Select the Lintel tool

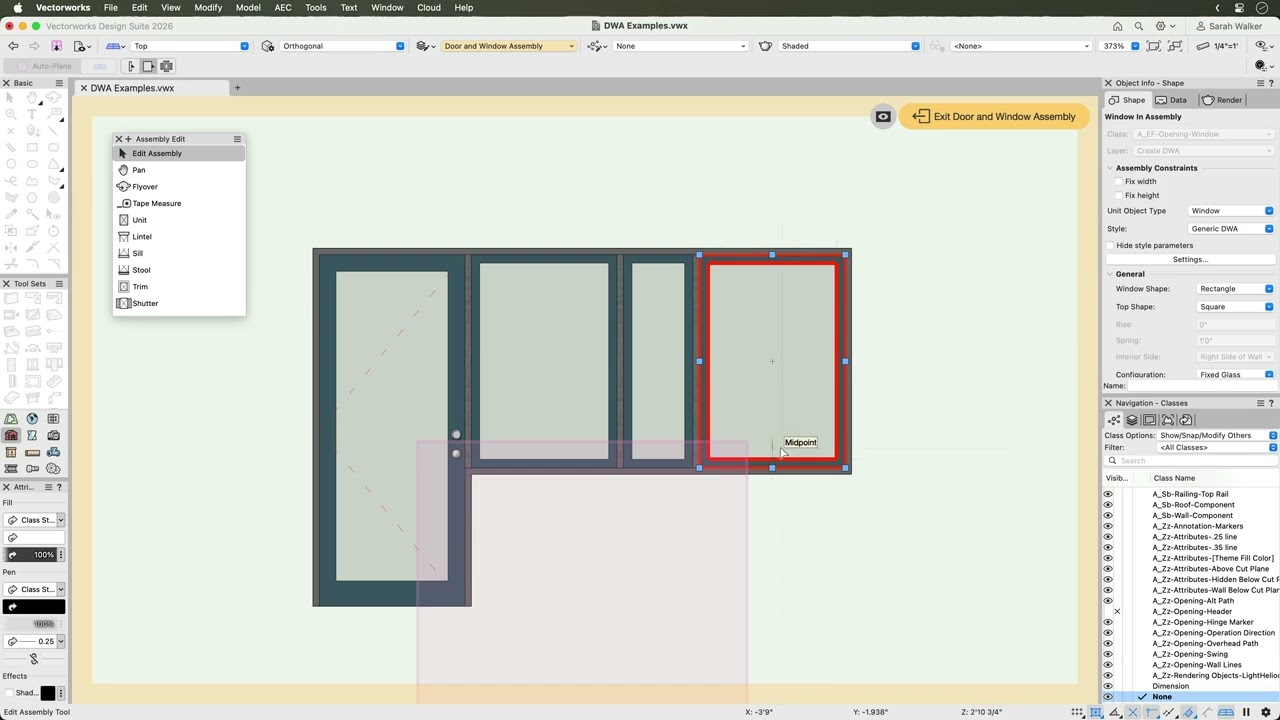pos(178,237)
